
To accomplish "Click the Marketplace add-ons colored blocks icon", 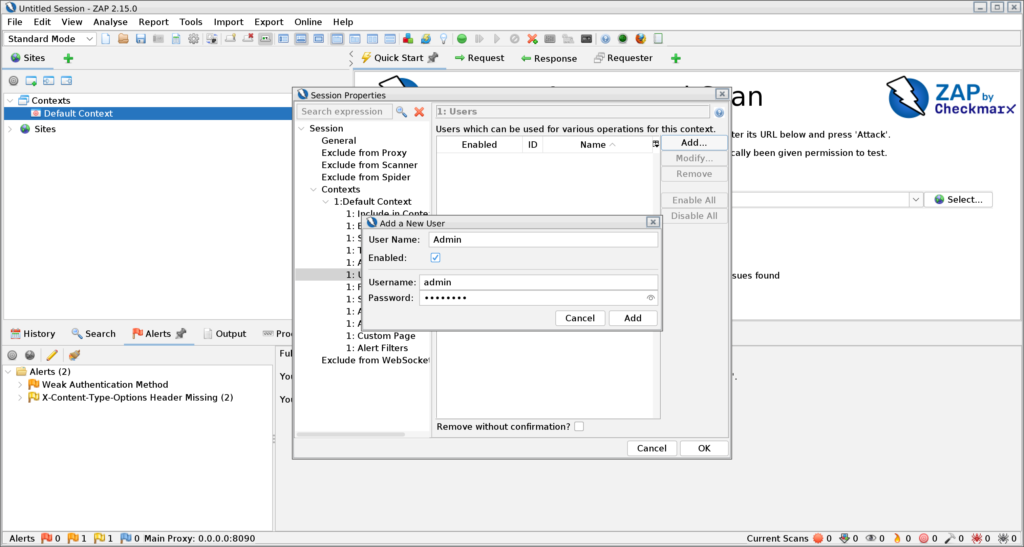I will (x=408, y=39).
